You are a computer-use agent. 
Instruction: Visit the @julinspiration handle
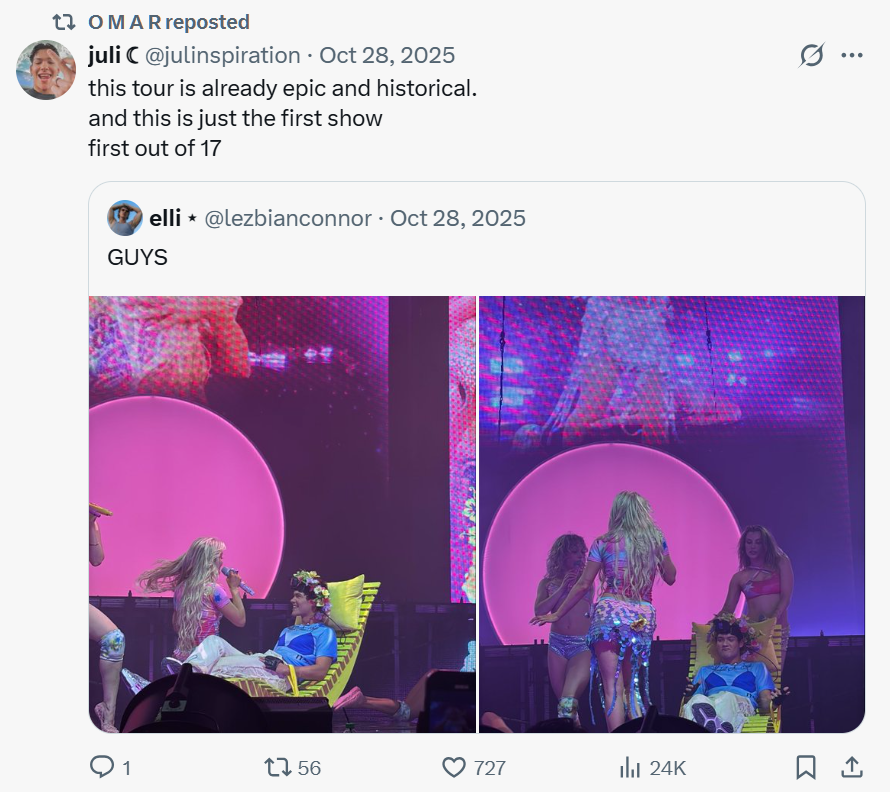click(223, 55)
